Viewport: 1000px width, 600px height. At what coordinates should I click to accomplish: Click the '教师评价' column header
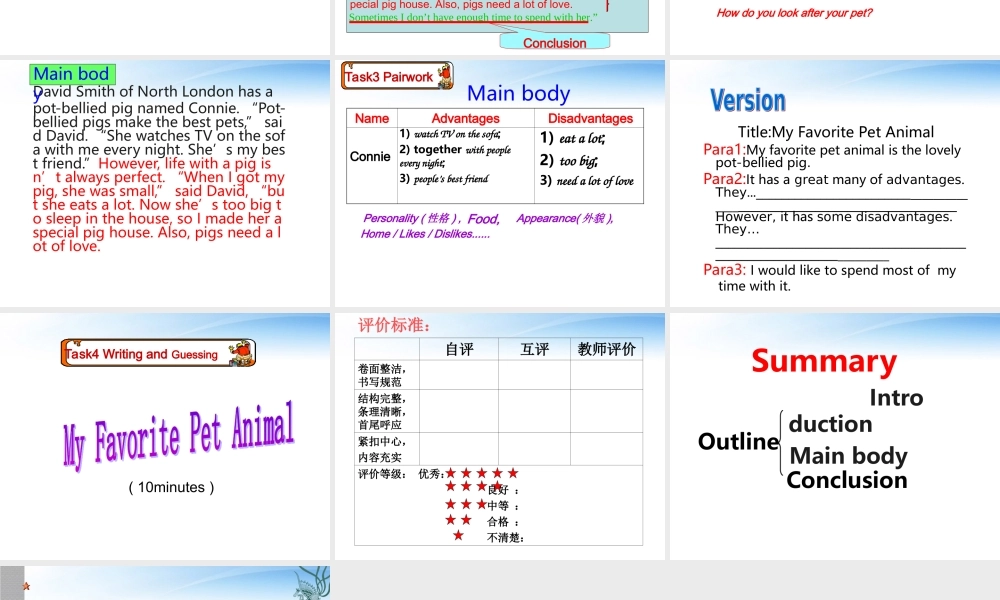click(607, 349)
